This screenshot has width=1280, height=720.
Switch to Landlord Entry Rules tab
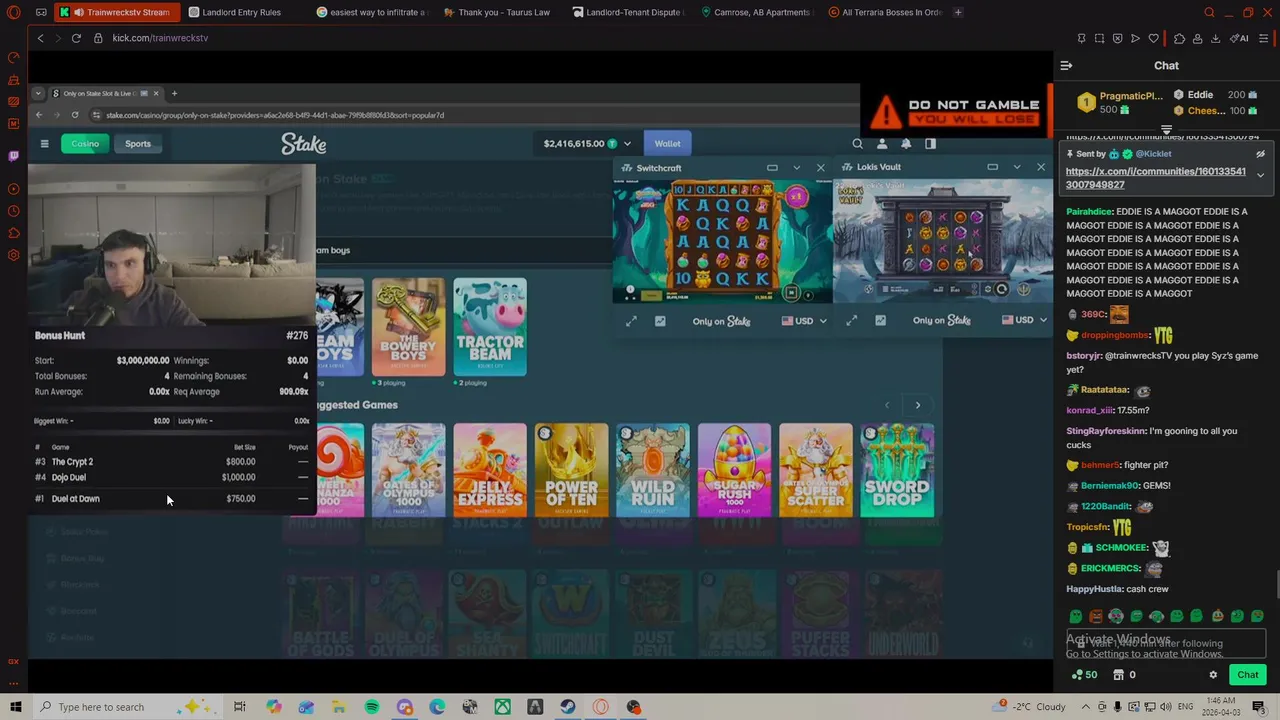coord(243,12)
